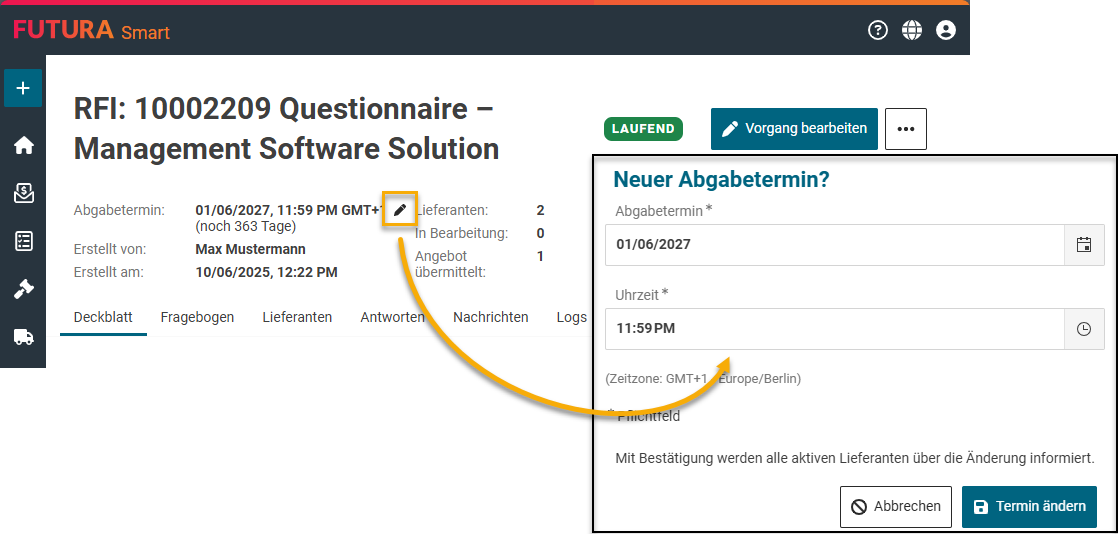Open the help question mark icon
1118x534 pixels.
click(x=878, y=30)
